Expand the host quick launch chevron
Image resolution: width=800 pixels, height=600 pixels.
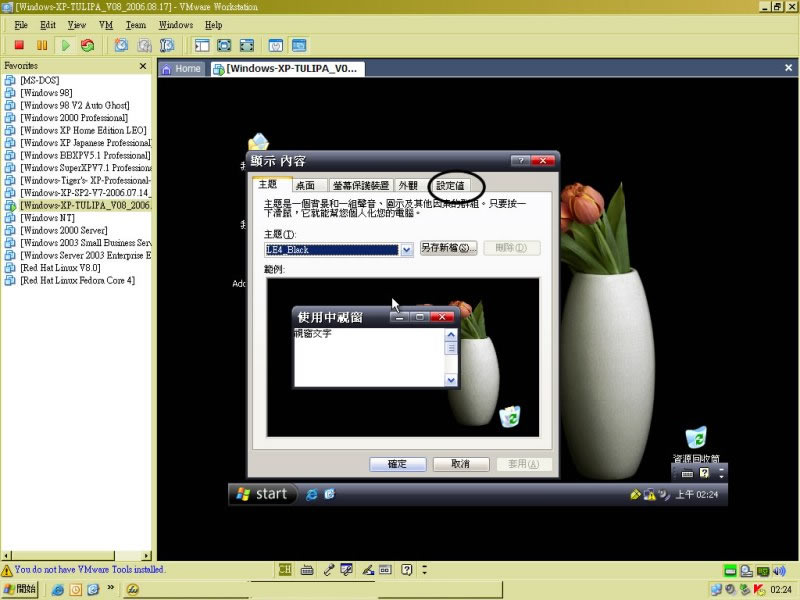click(111, 588)
